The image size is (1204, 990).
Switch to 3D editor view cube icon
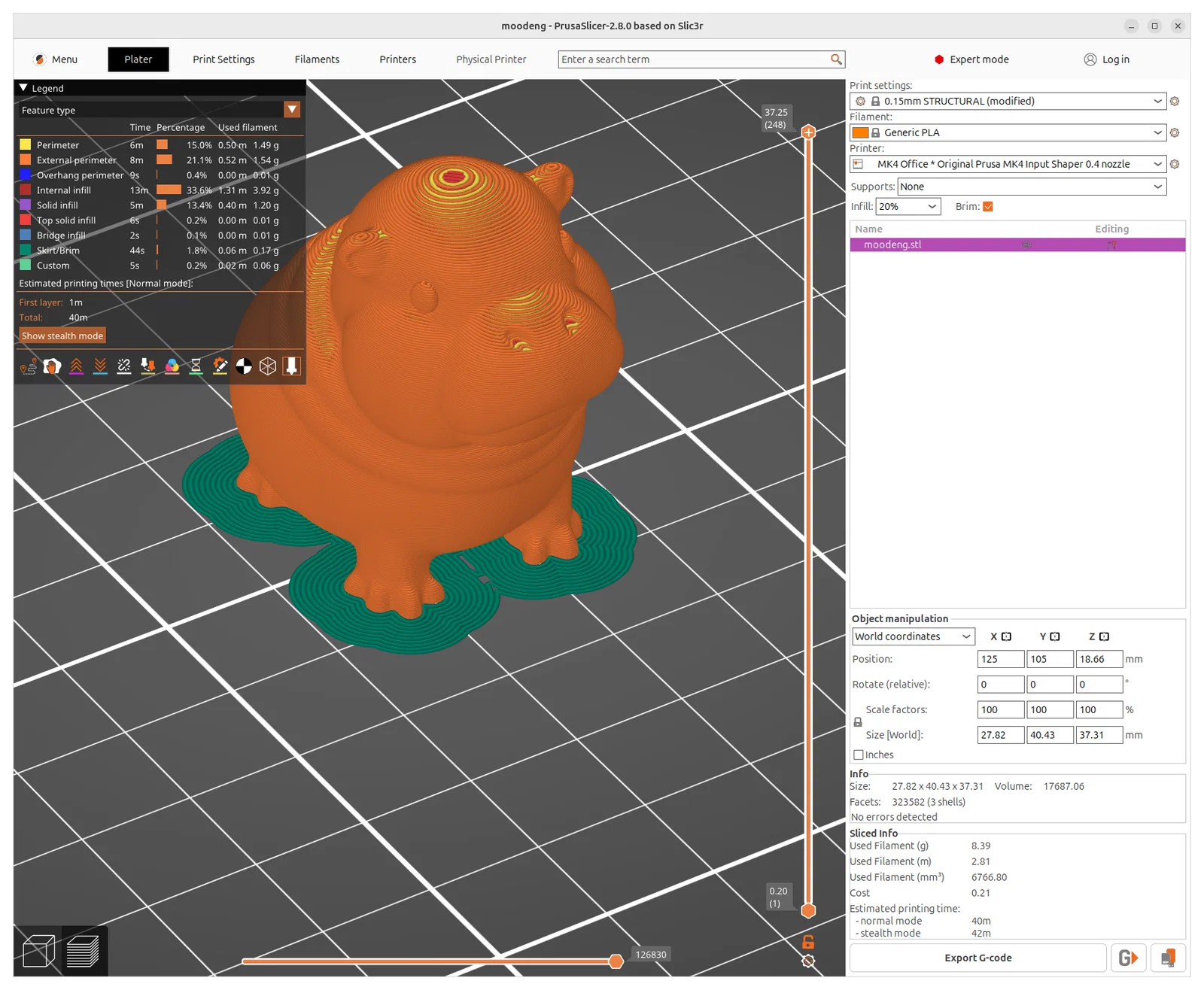[38, 951]
